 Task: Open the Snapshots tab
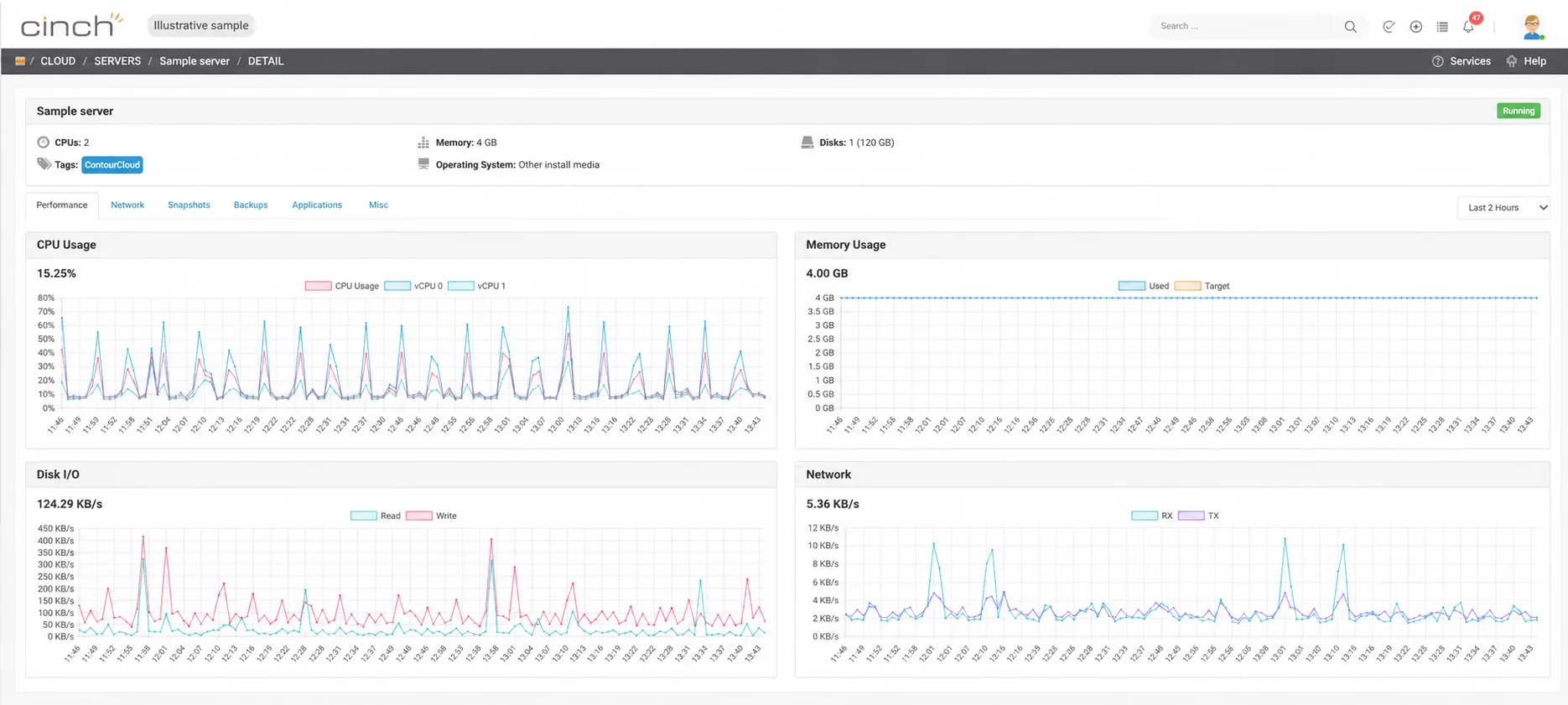click(x=189, y=205)
